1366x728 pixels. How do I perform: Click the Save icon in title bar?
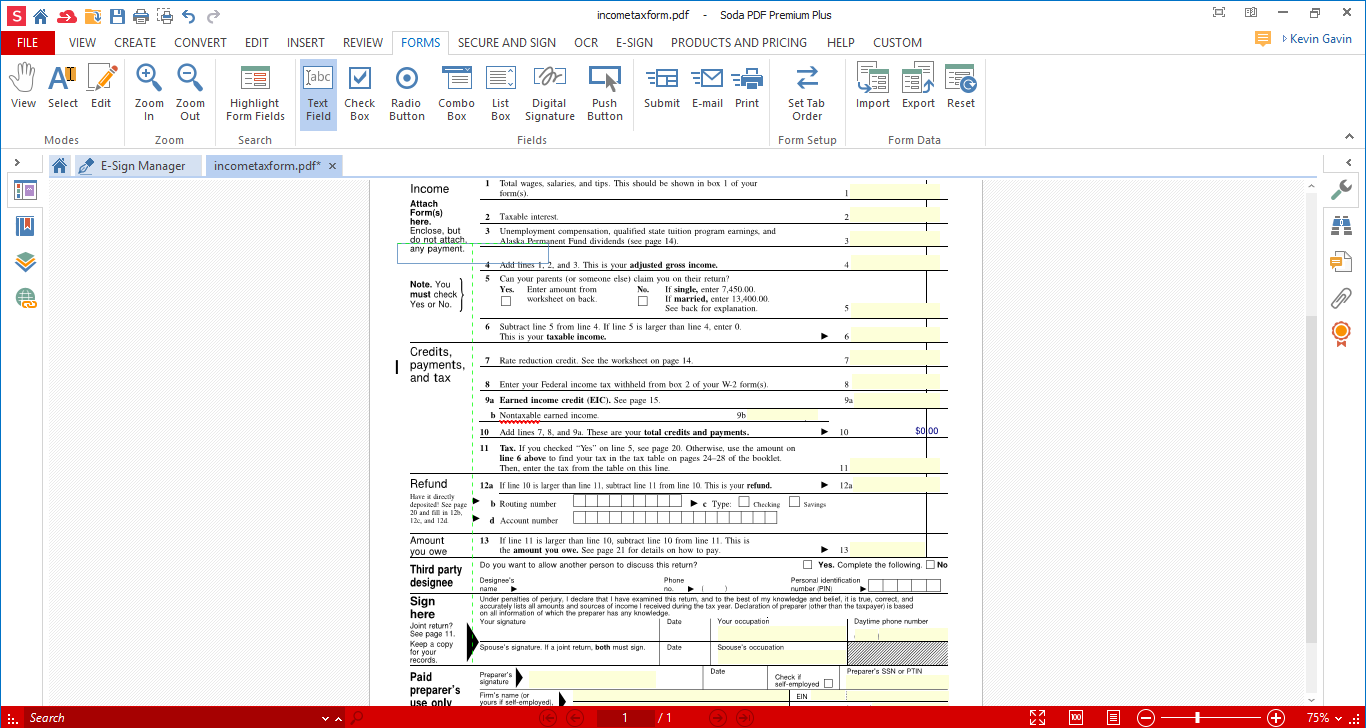[x=118, y=16]
